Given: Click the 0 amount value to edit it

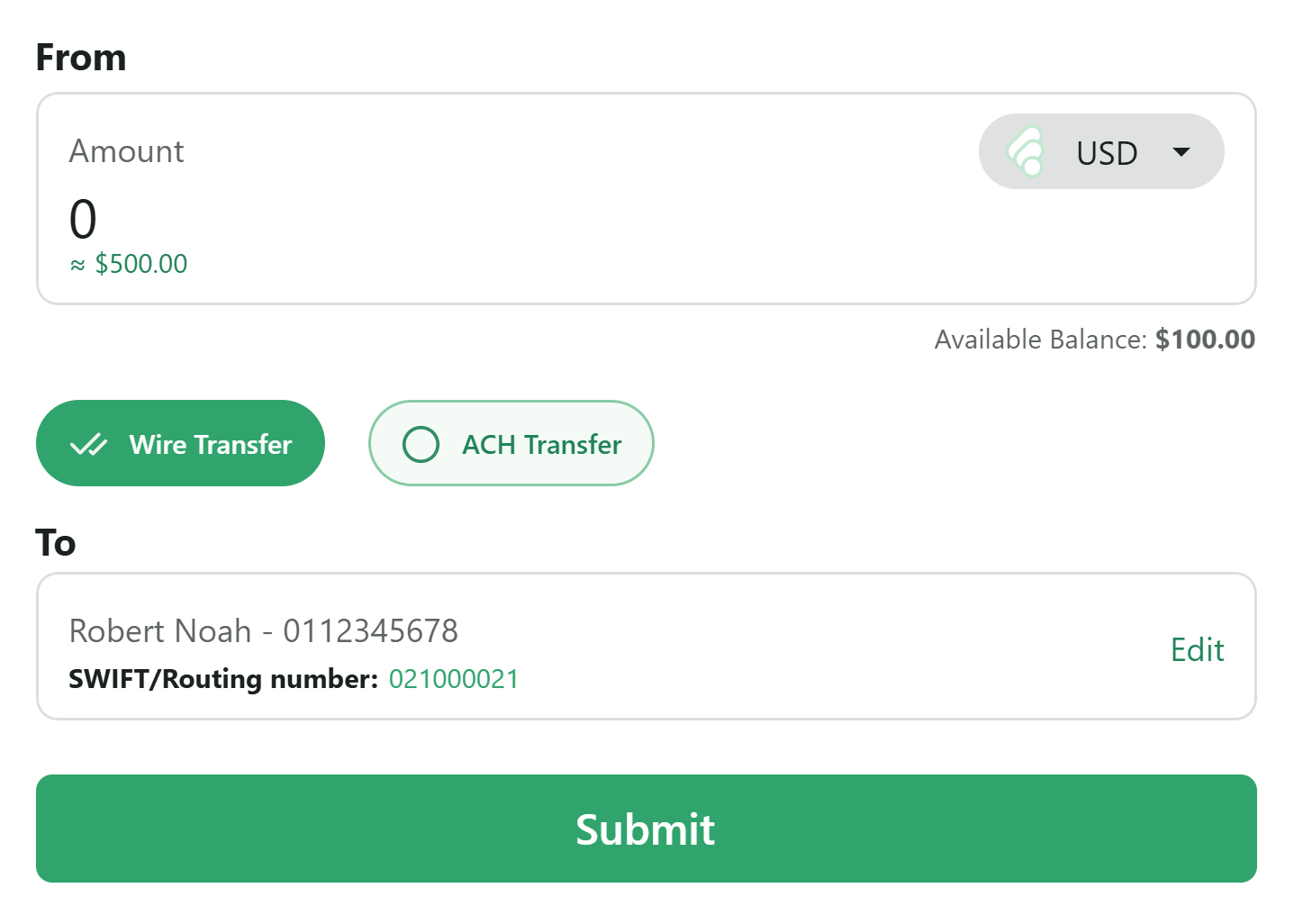Looking at the screenshot, I should pos(82,219).
